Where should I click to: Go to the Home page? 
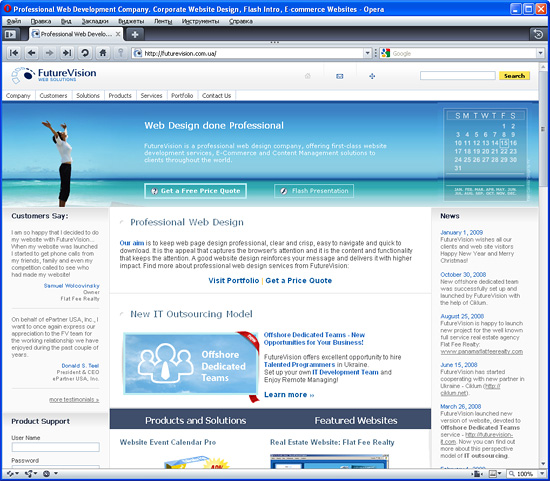click(102, 53)
